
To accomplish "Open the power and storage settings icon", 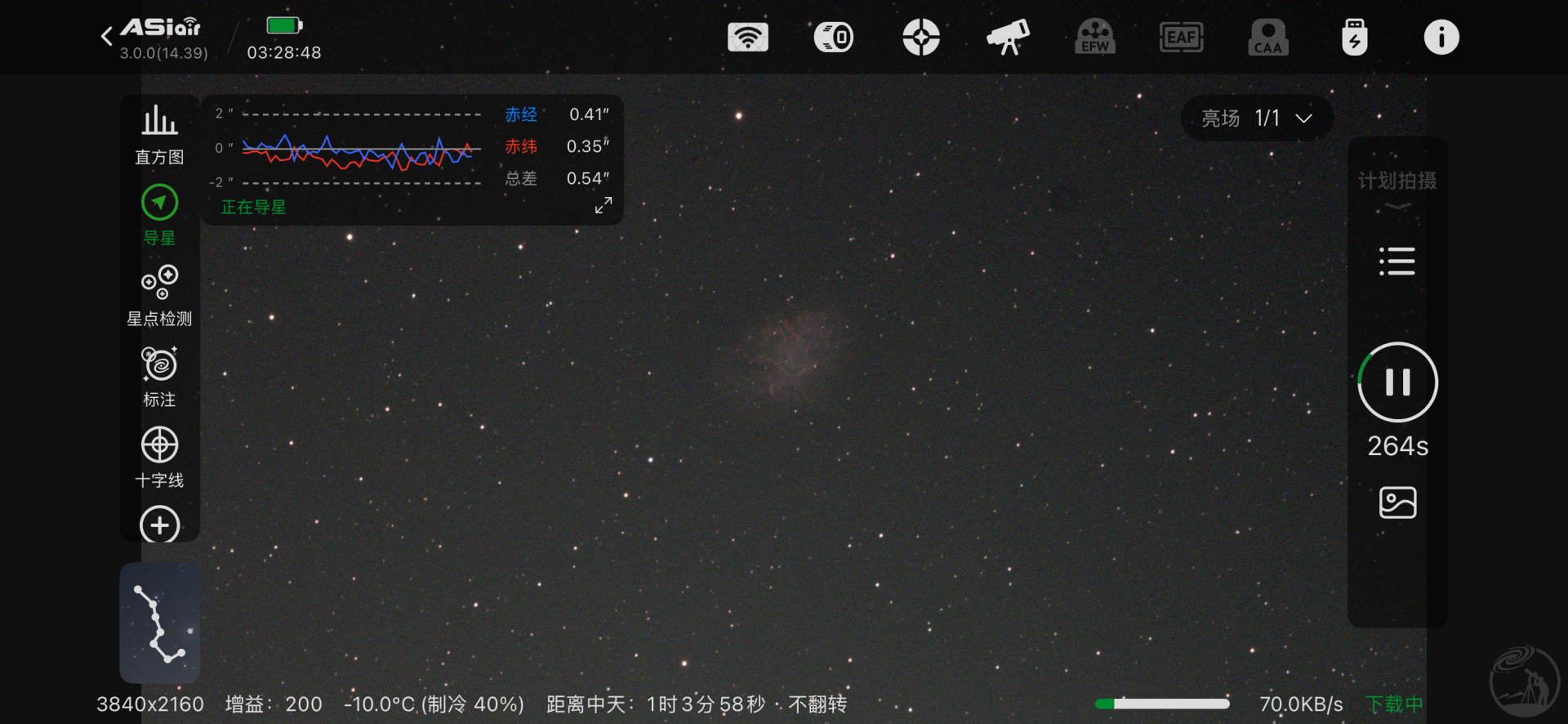I will click(x=1355, y=38).
